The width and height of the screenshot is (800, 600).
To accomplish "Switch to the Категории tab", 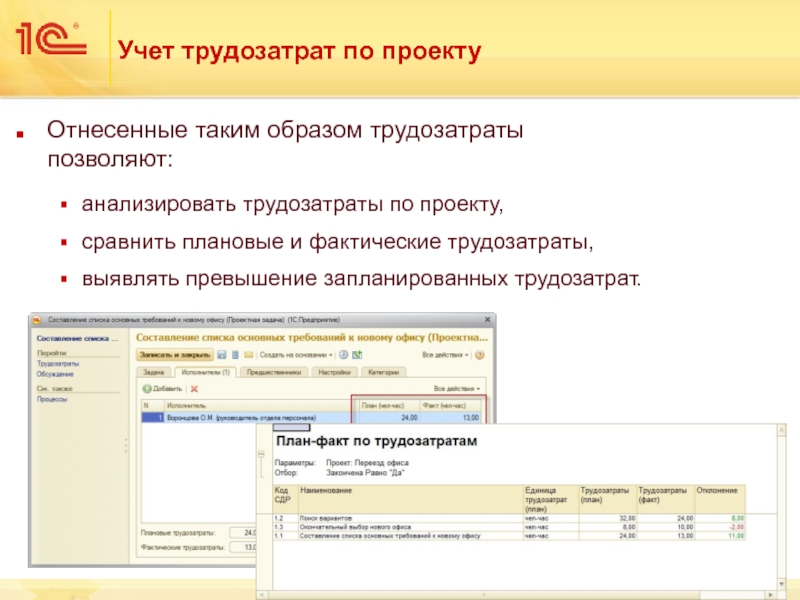I will click(x=384, y=372).
